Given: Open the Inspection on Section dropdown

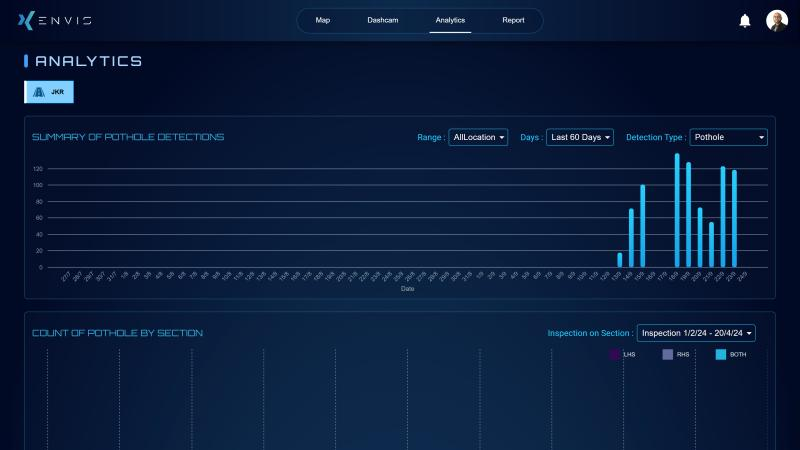Looking at the screenshot, I should [696, 333].
